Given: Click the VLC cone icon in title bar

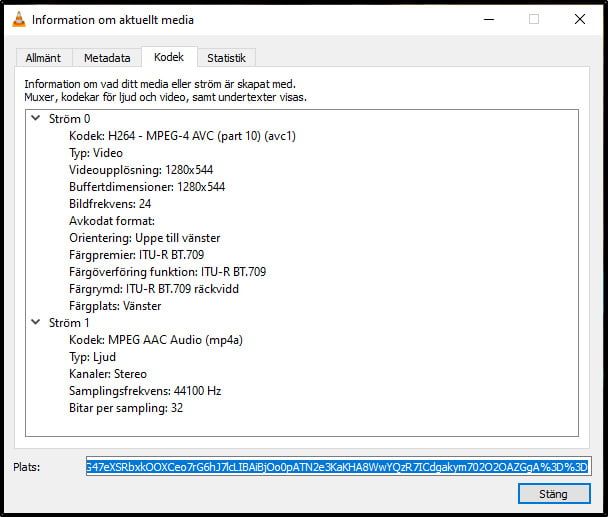Looking at the screenshot, I should [x=19, y=19].
